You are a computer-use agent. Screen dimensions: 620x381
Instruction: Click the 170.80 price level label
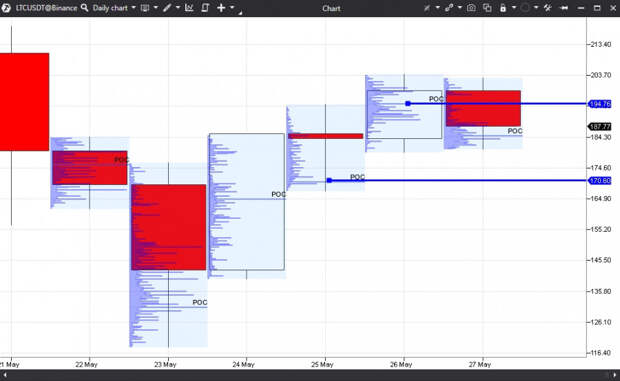click(600, 181)
